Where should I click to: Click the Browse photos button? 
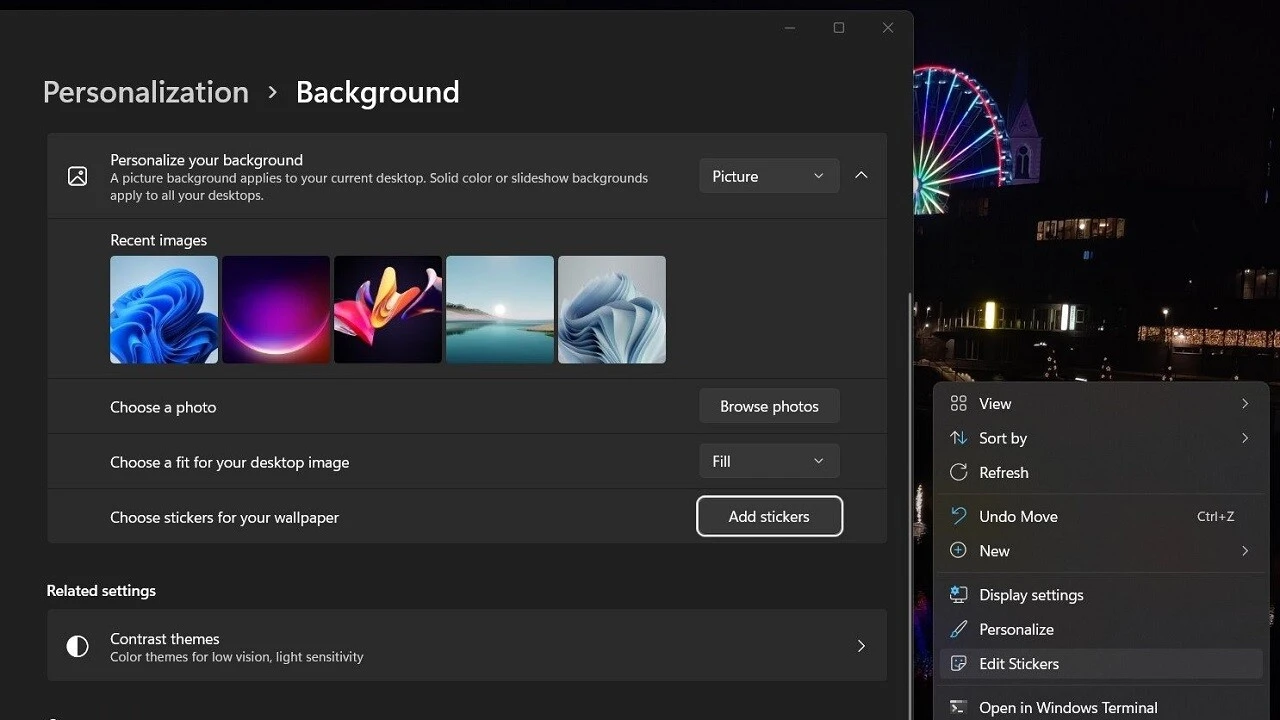(769, 406)
